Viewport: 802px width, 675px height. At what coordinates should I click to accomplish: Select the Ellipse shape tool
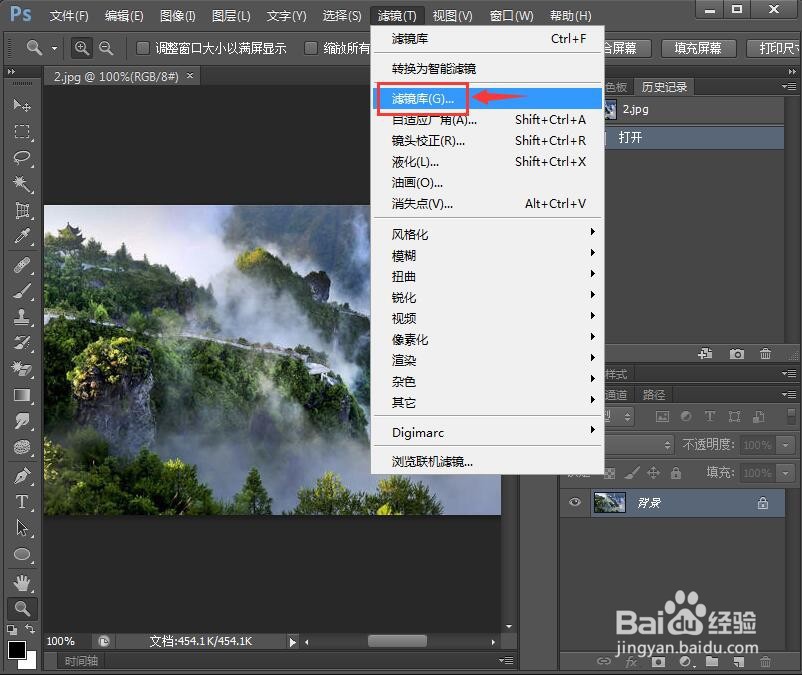click(x=21, y=554)
